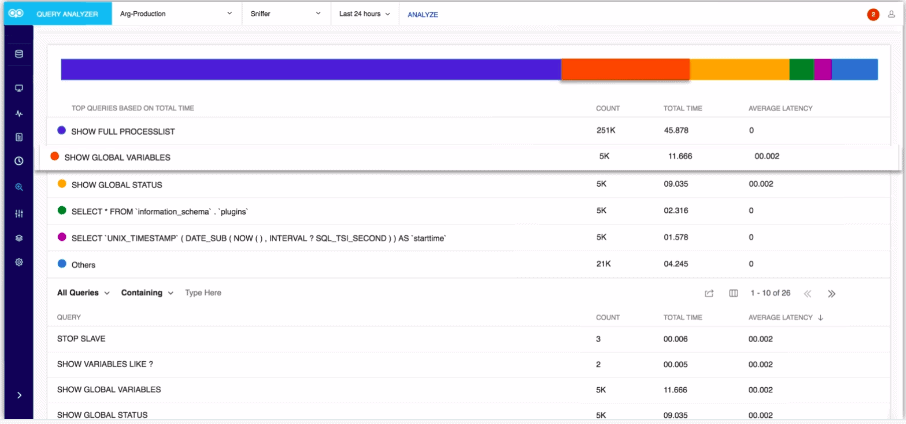Click the blue segment of the time bar
Viewport: 906px width, 424px height.
[x=855, y=69]
